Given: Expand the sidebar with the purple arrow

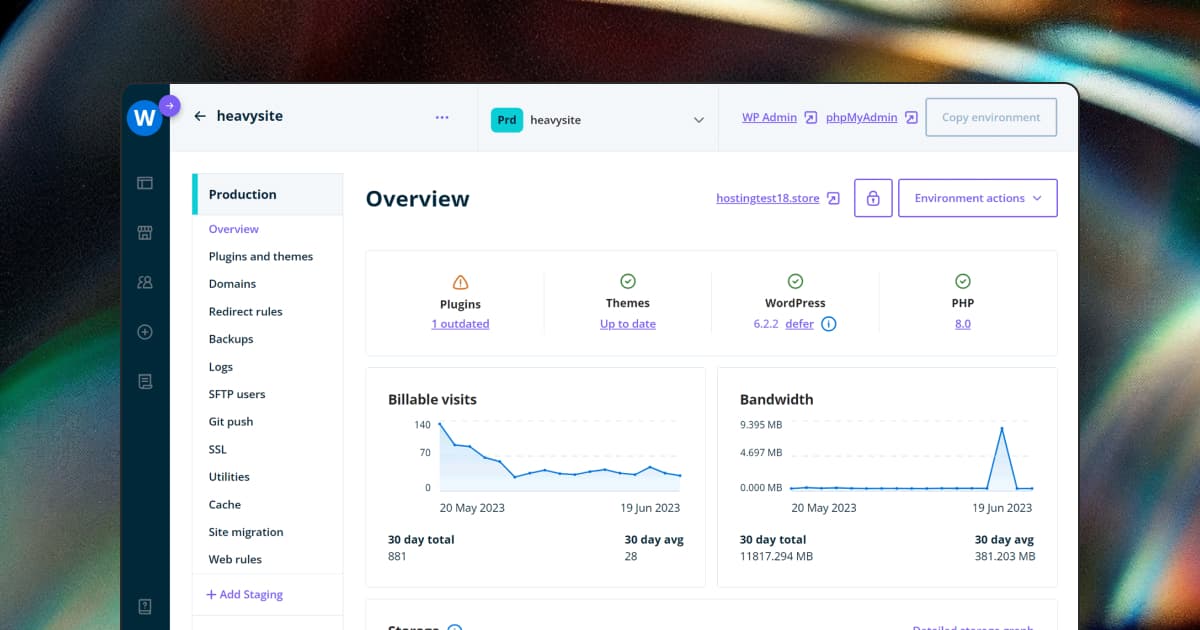Looking at the screenshot, I should click(x=170, y=105).
